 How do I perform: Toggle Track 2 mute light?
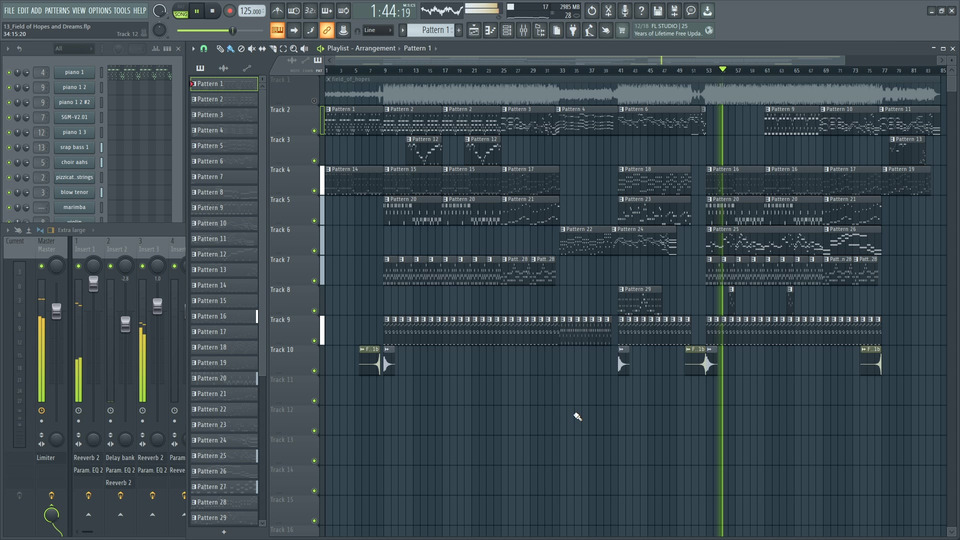pos(315,130)
